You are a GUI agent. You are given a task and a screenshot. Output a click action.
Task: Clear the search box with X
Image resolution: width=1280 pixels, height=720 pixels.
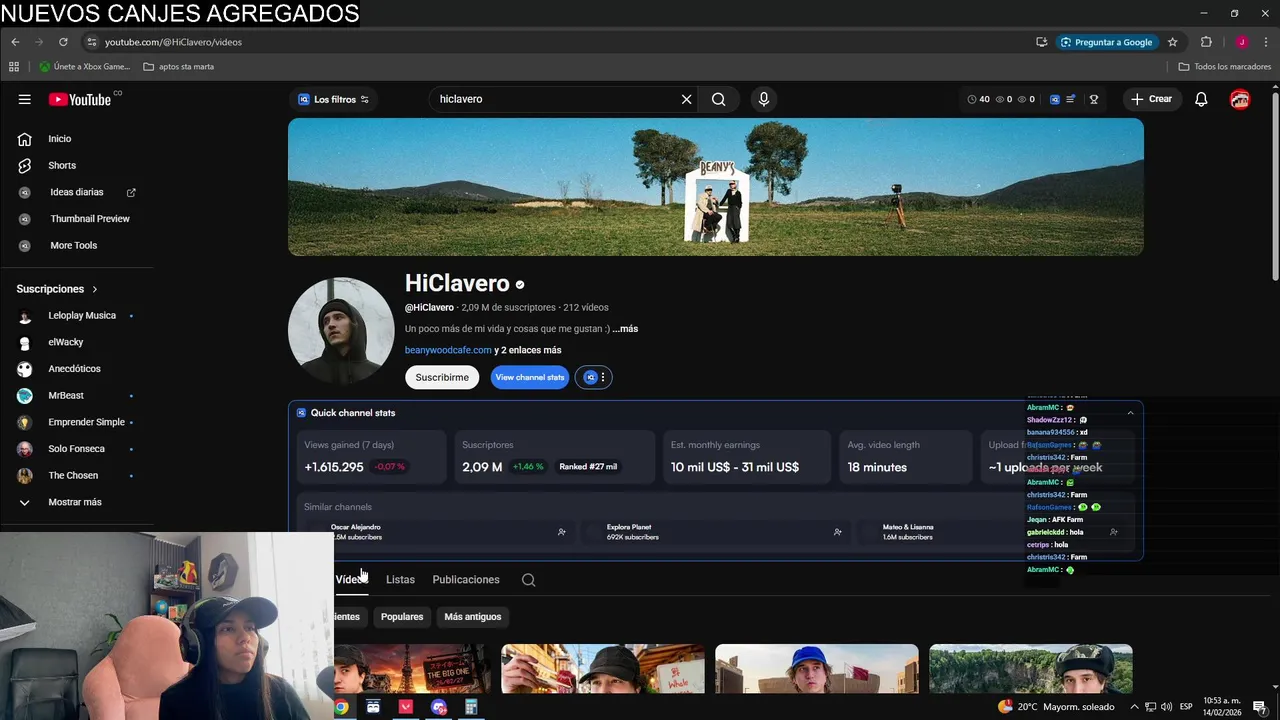pos(686,99)
